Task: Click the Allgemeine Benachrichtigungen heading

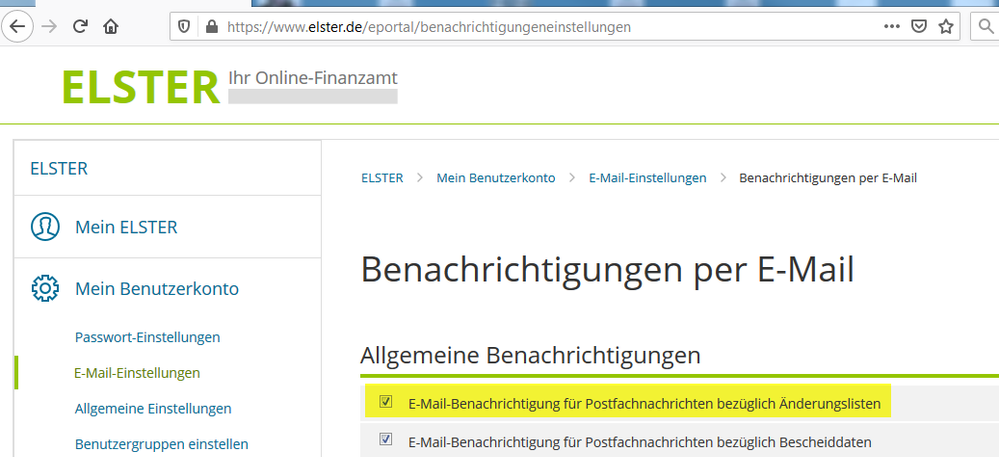Action: 530,356
